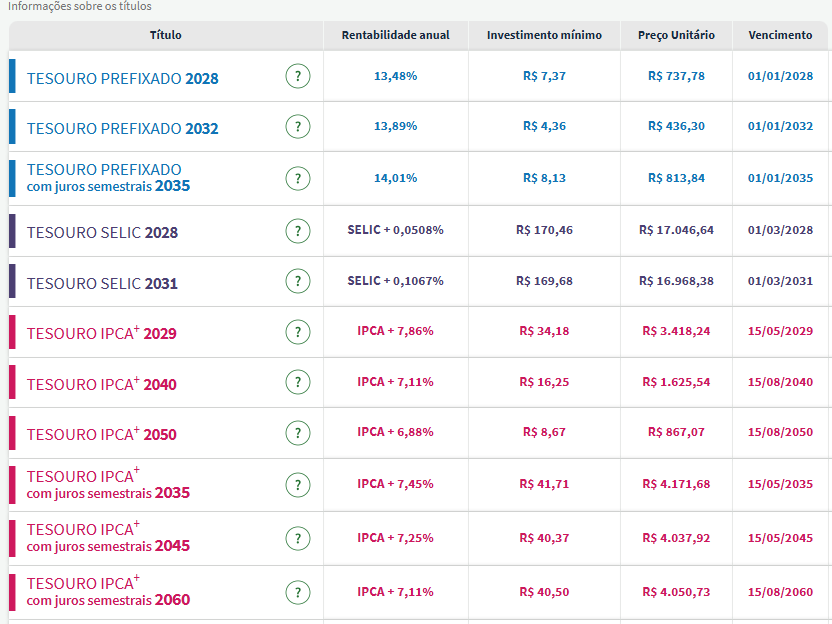Screen dimensions: 832x624
Task: Open Tesouro IPCA+ com juros semestrais 2060
Action: coord(108,591)
